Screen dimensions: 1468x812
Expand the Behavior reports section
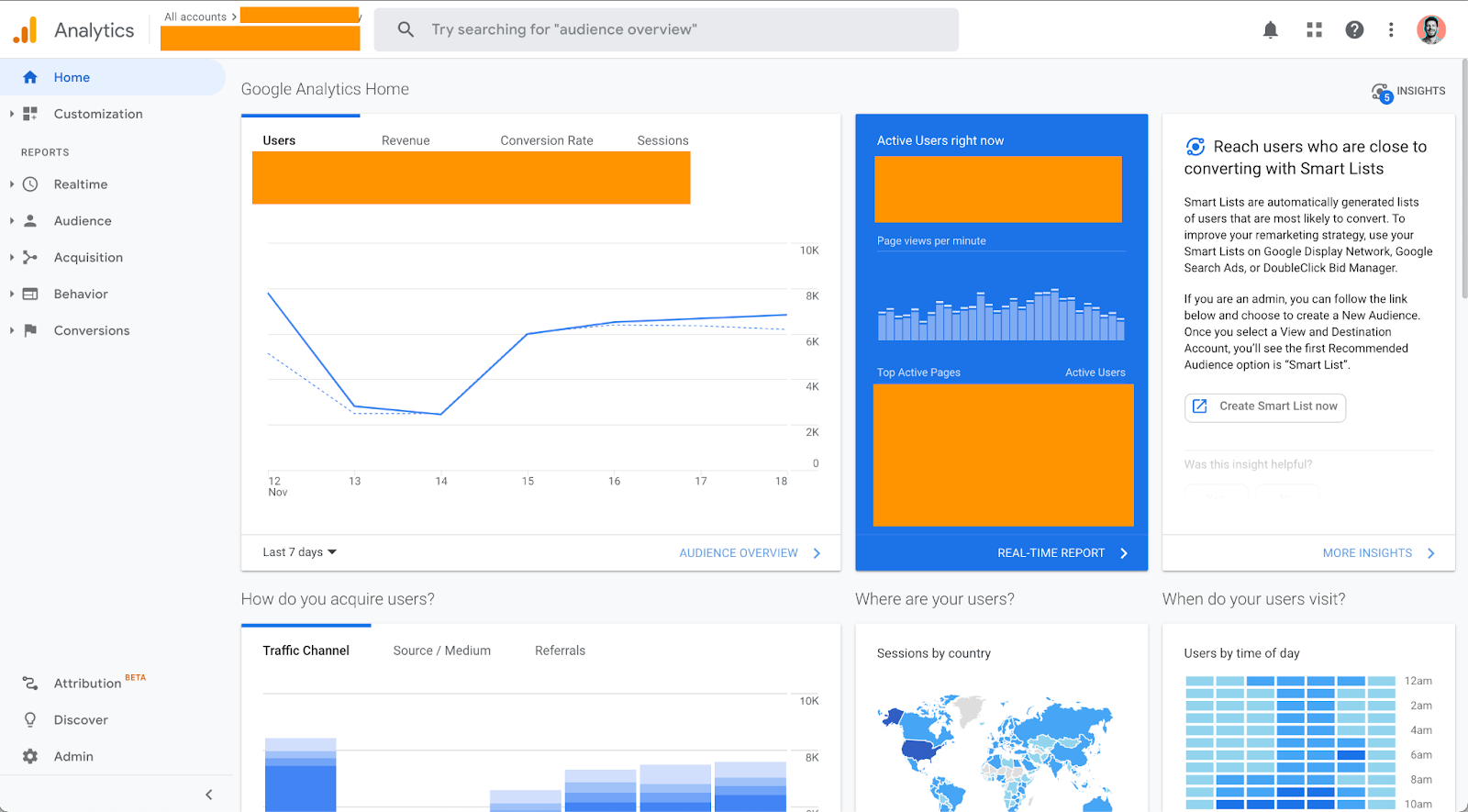[11, 295]
